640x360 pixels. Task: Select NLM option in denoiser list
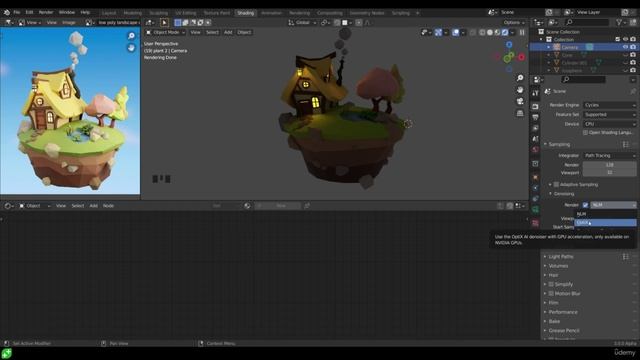(605, 214)
